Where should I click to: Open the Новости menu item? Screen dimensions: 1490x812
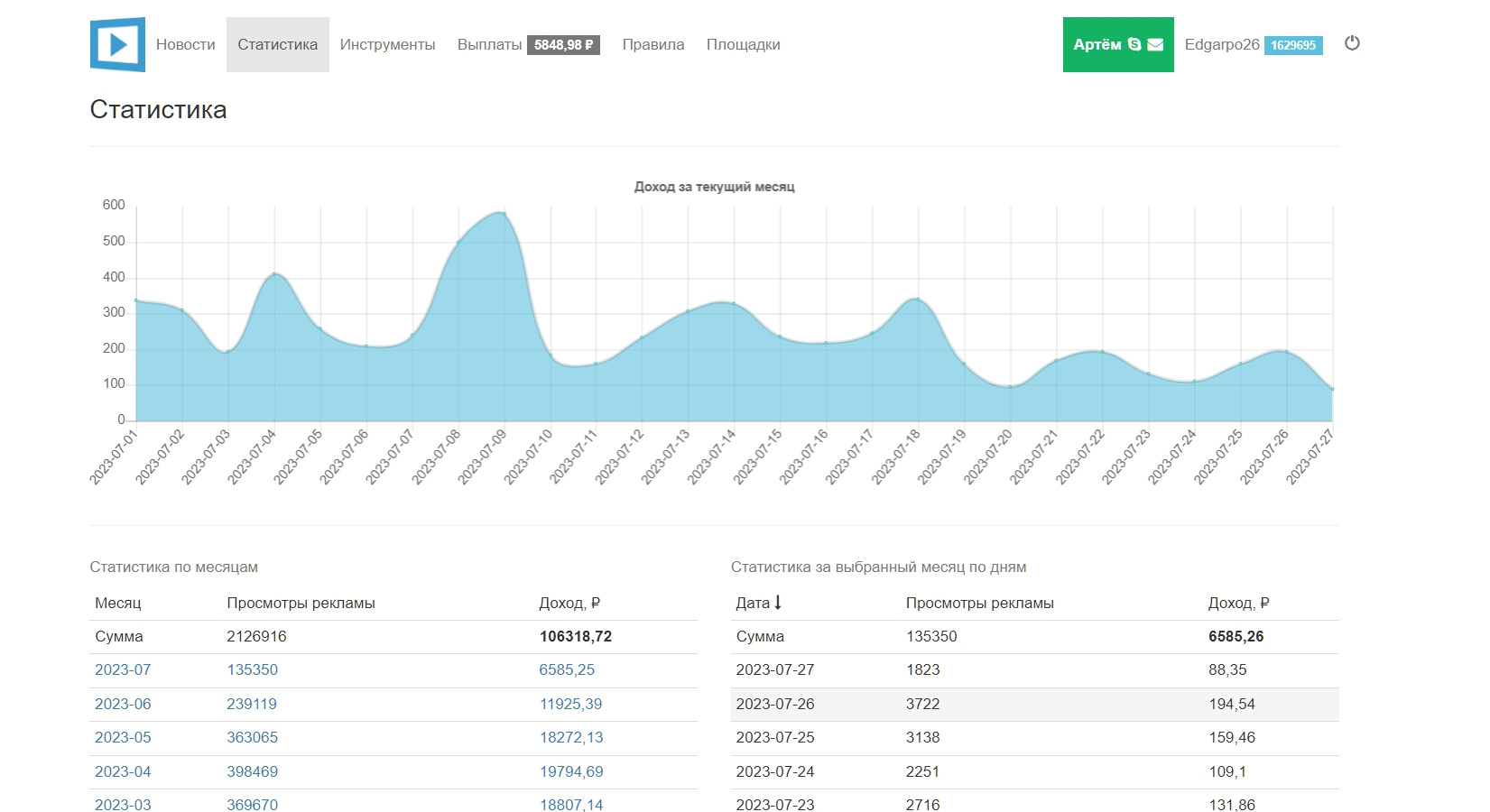[185, 44]
